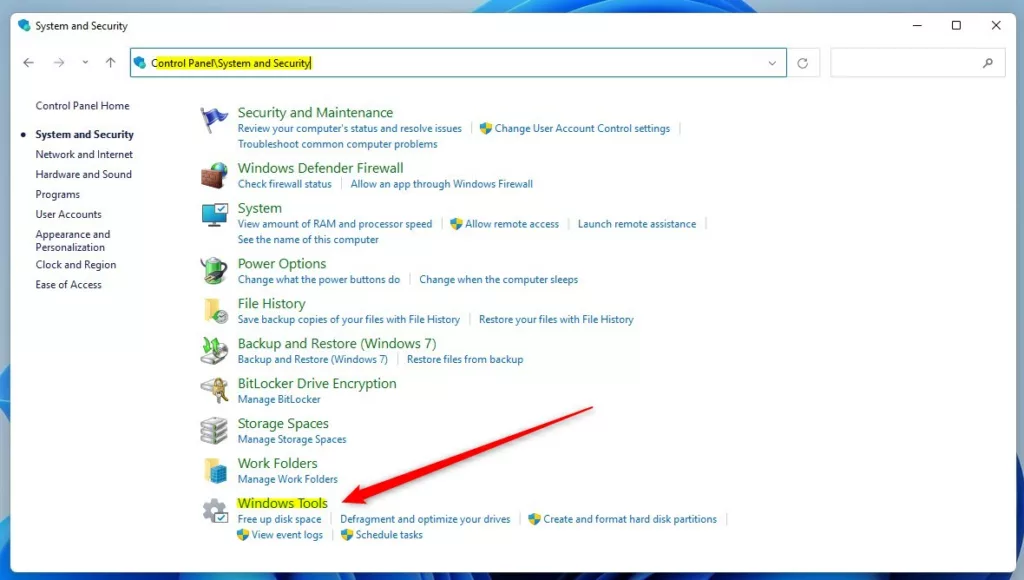
Task: Open User Accounts category
Action: (69, 214)
